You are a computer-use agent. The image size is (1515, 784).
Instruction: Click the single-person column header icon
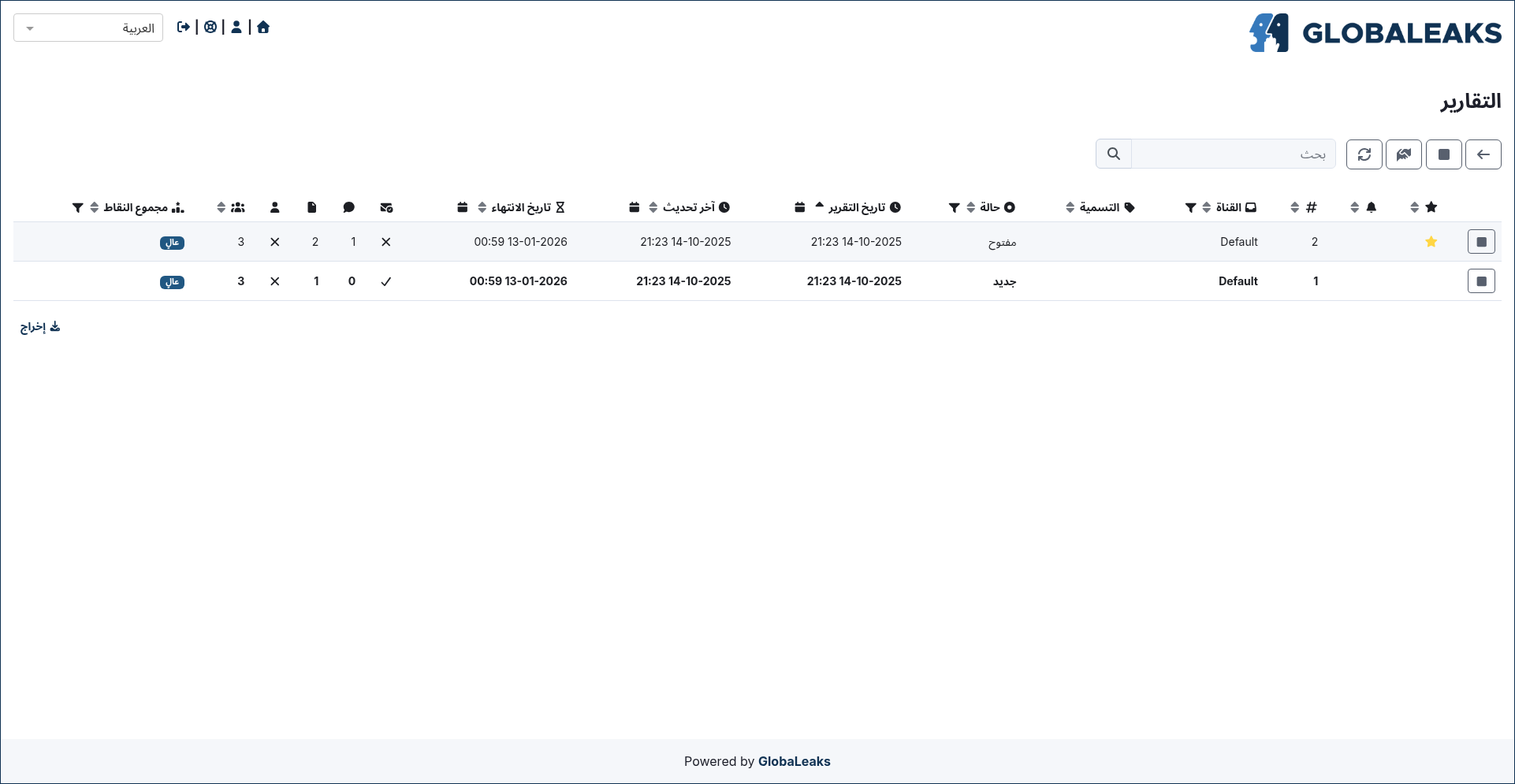click(275, 207)
